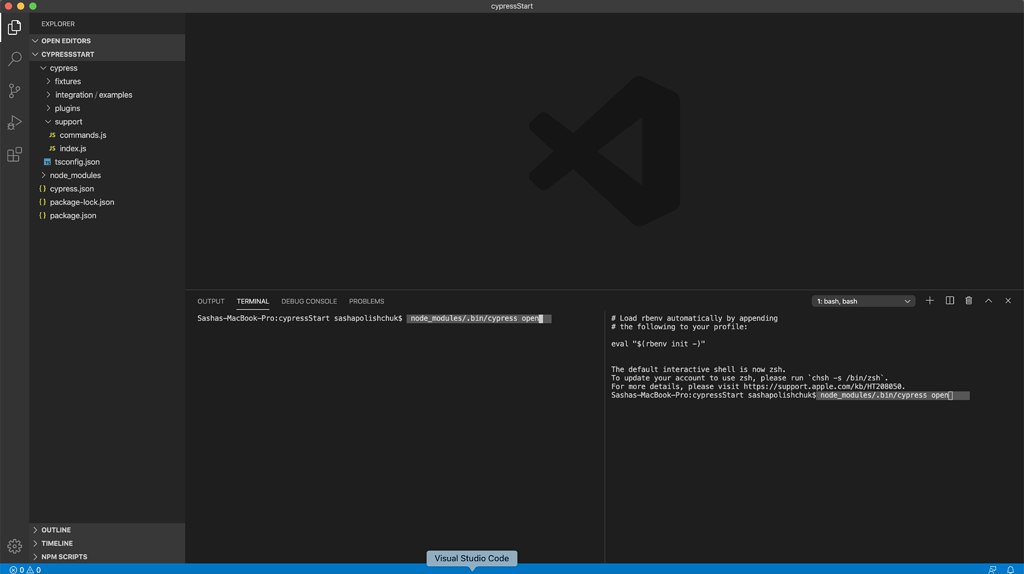Open tsconfig.json file
The width and height of the screenshot is (1024, 574).
[77, 162]
